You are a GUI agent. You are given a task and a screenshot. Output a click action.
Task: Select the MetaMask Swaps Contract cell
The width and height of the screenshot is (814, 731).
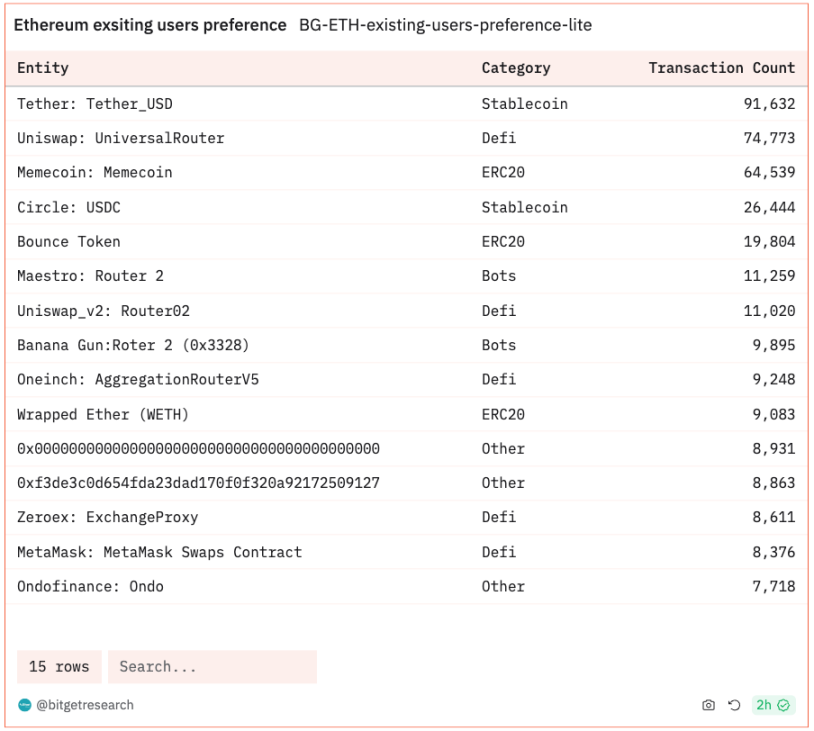159,552
